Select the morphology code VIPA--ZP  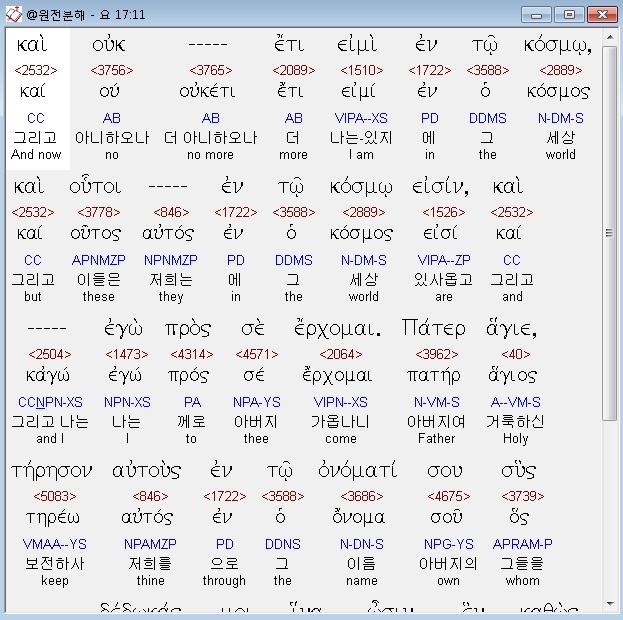pos(444,260)
